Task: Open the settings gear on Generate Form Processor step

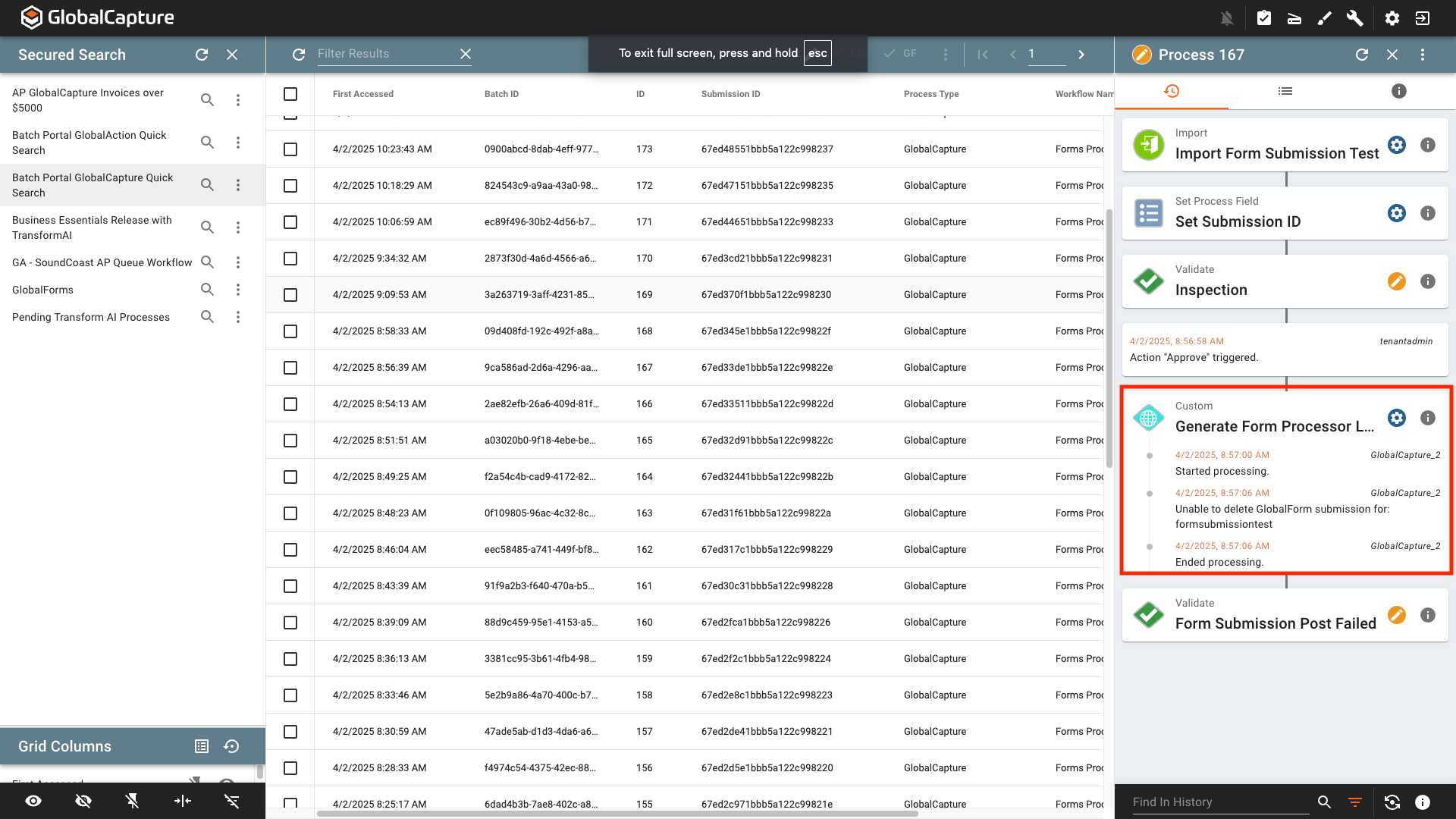Action: click(x=1398, y=417)
